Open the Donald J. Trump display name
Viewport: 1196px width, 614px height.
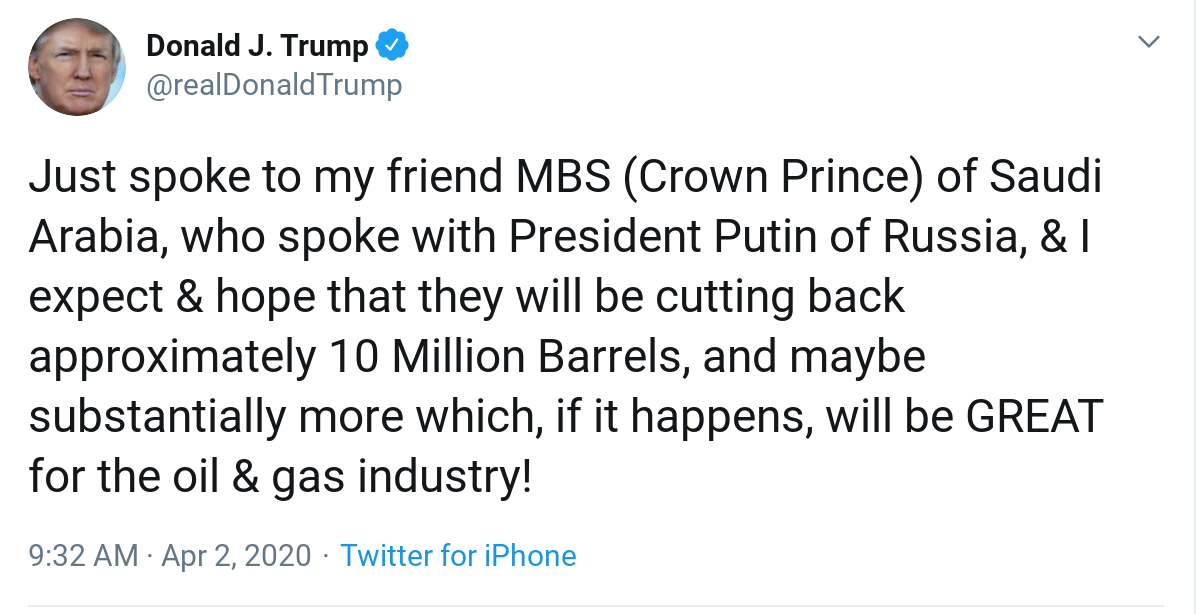tap(257, 45)
